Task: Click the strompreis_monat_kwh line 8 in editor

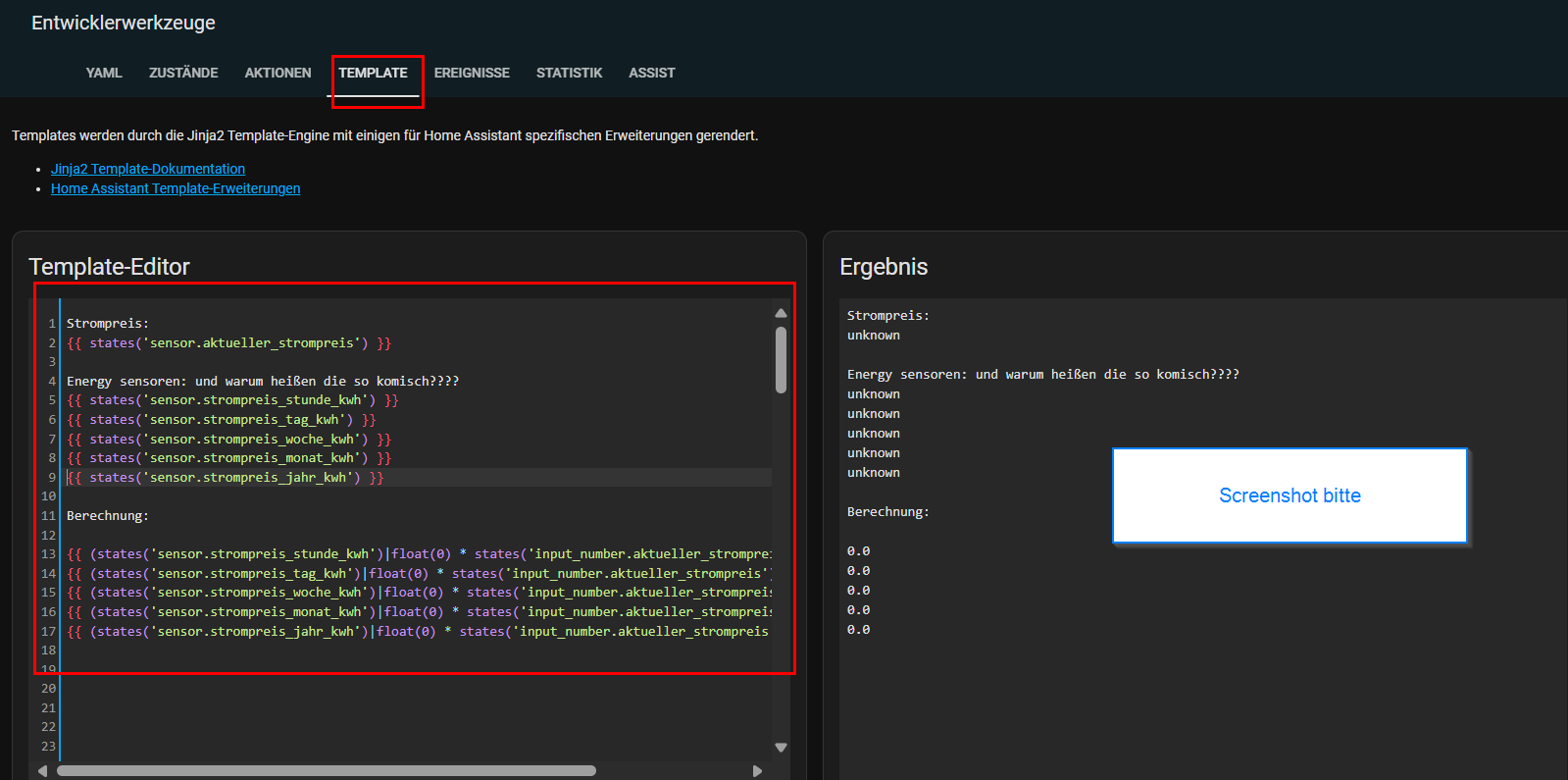Action: point(228,457)
